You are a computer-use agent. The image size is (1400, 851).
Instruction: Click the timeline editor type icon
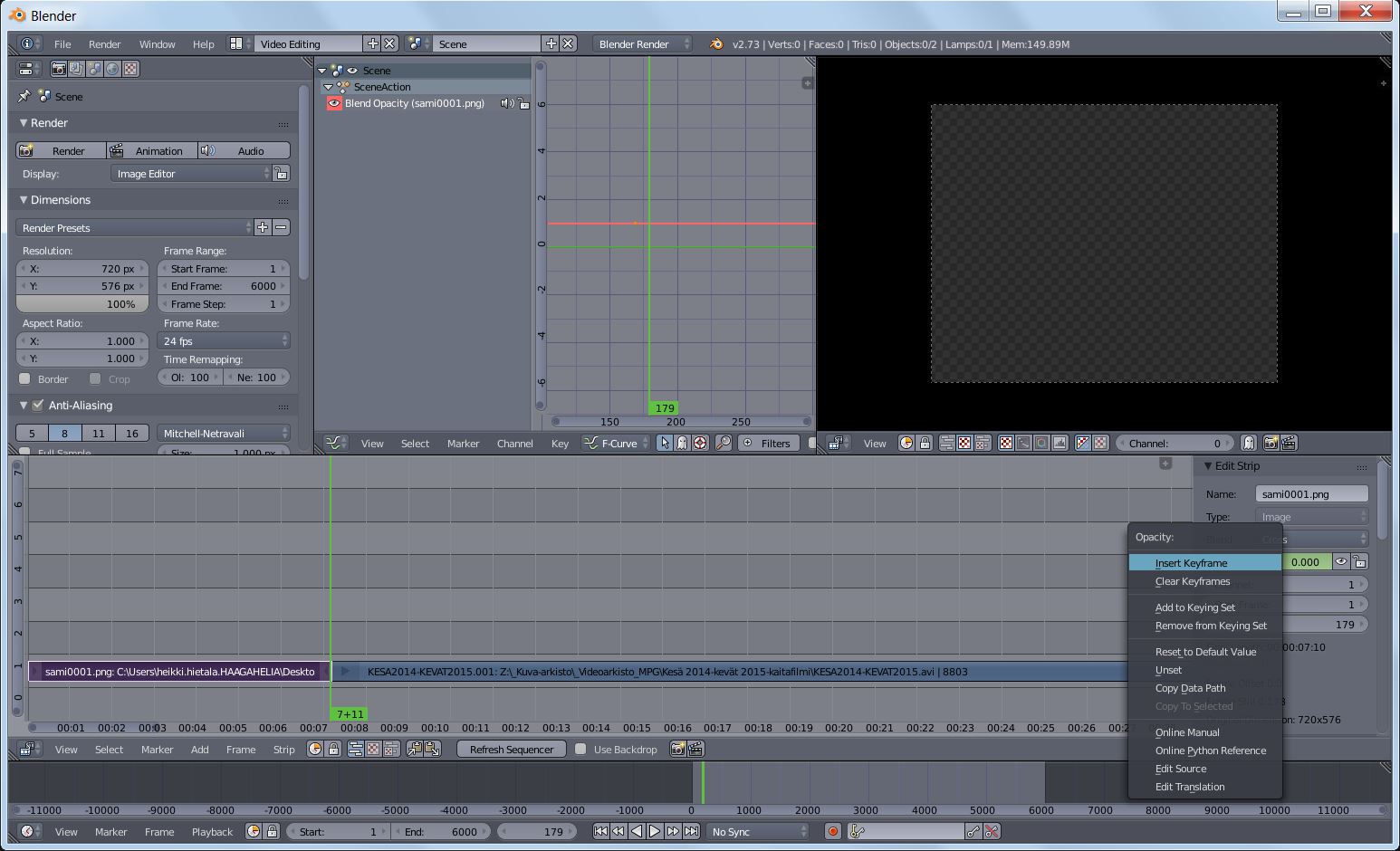pyautogui.click(x=29, y=831)
